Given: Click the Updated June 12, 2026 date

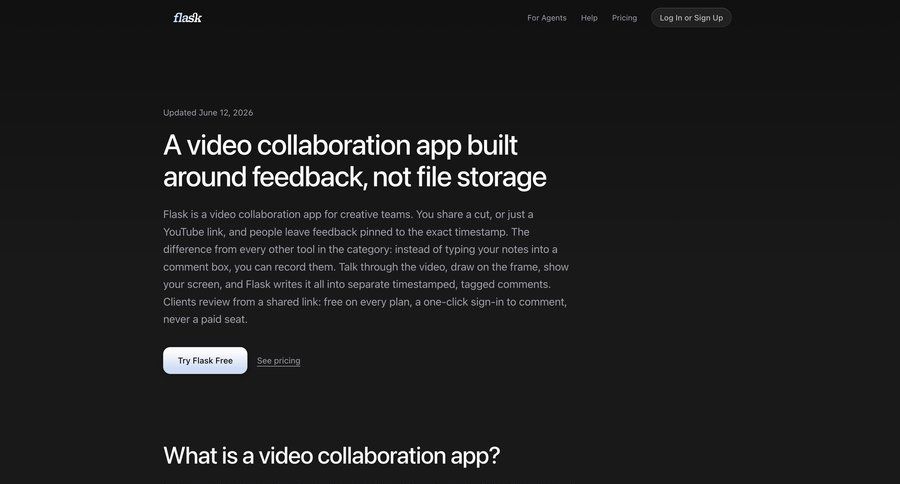Looking at the screenshot, I should pos(208,113).
